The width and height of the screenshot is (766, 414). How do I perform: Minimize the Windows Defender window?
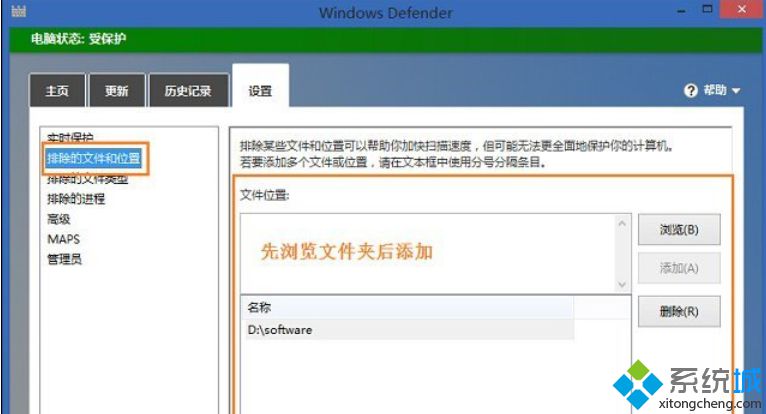pyautogui.click(x=682, y=10)
